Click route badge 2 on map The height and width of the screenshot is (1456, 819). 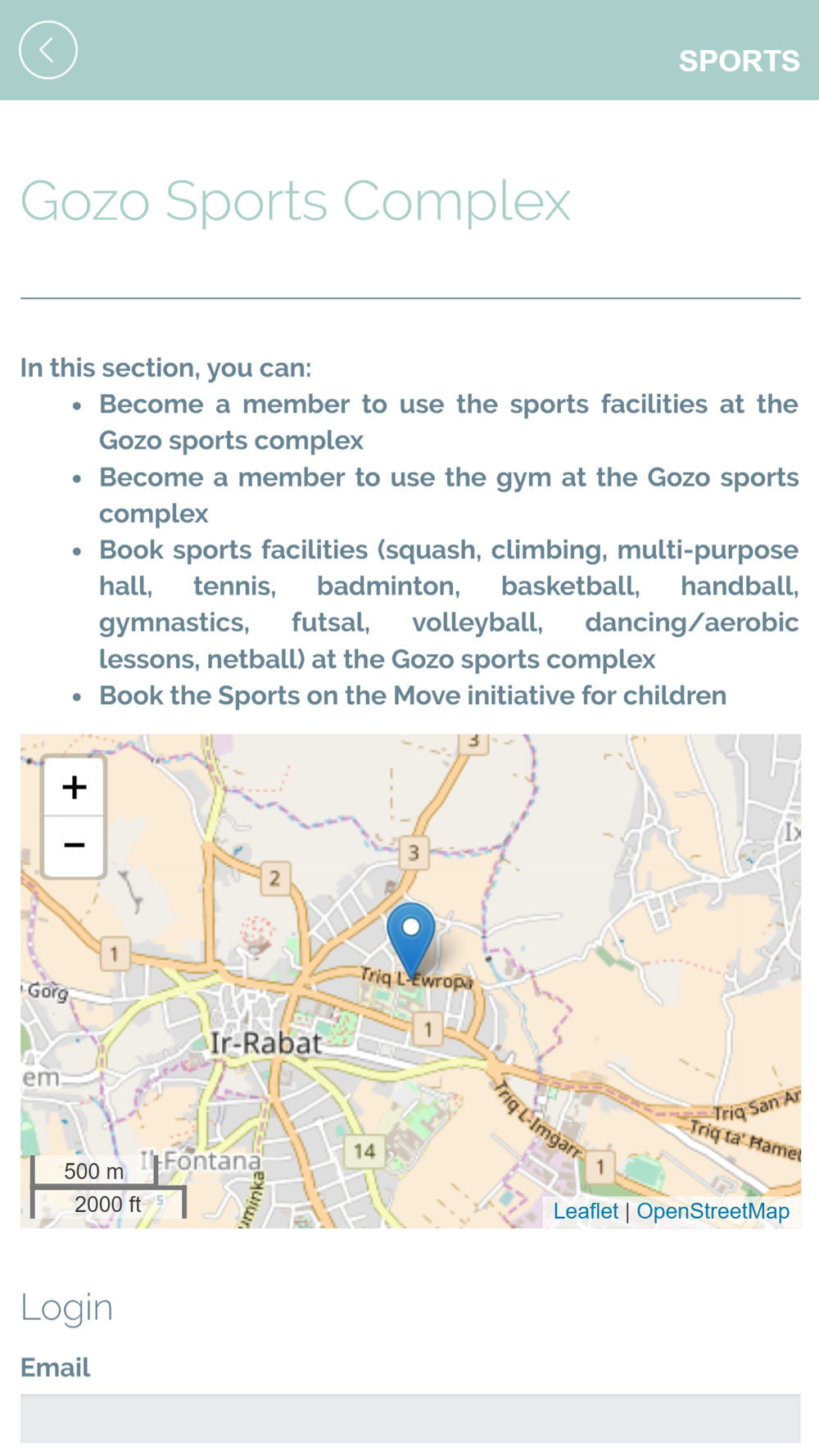pos(275,879)
